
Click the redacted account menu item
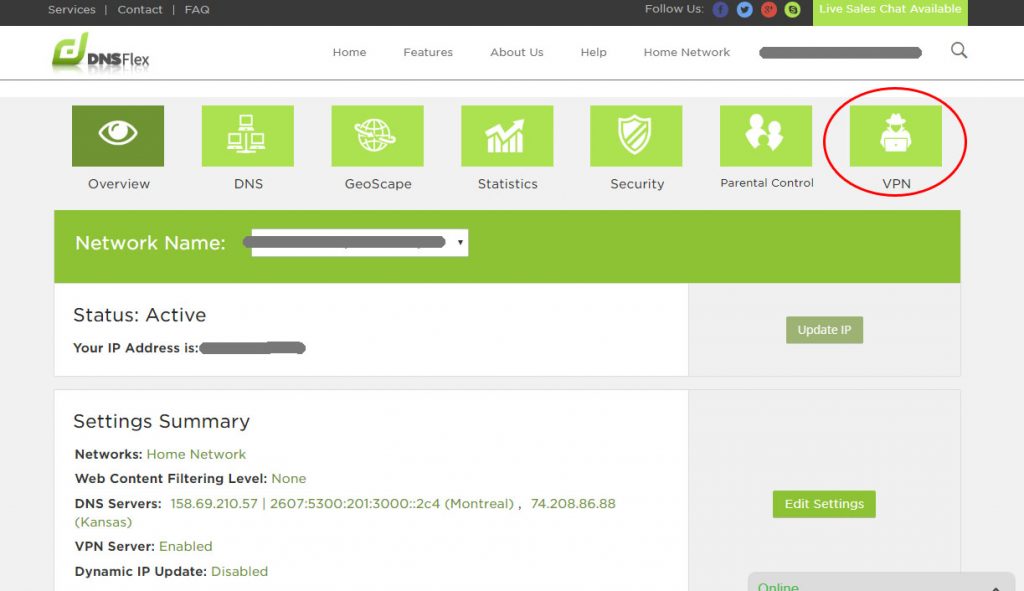(840, 52)
